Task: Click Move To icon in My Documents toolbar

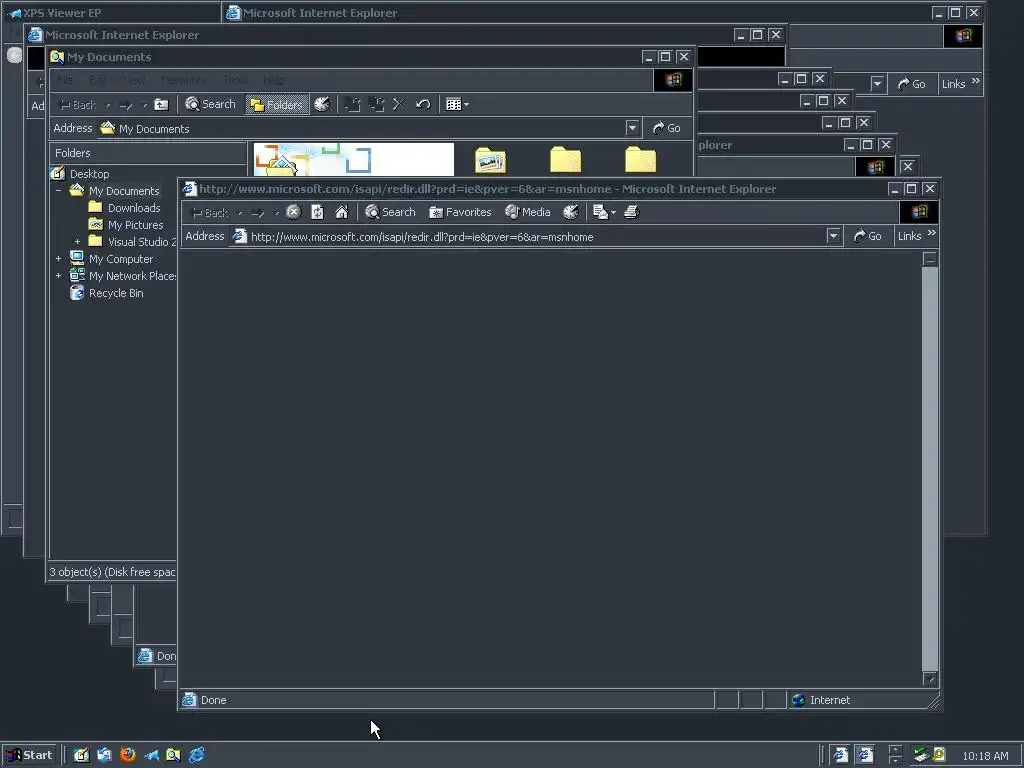Action: coord(353,104)
